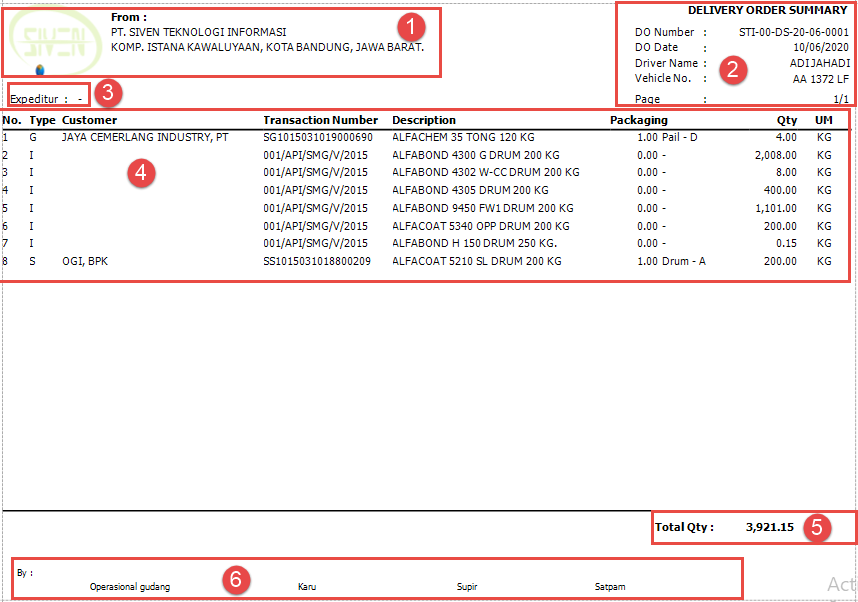Viewport: 858px width, 602px height.
Task: Click the page value 1/1
Action: tap(841, 100)
